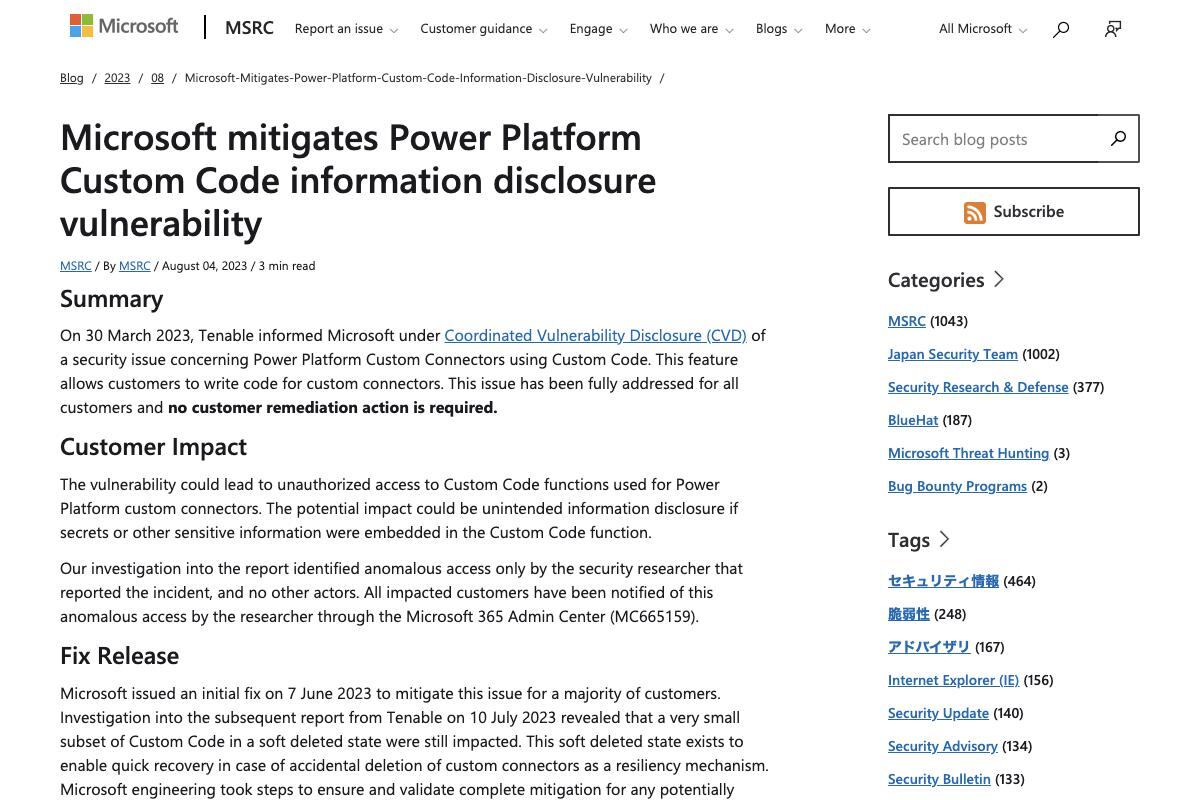Screen dimensions: 1200x800
Task: Open Microsoft Threat Hunting category
Action: coord(968,453)
